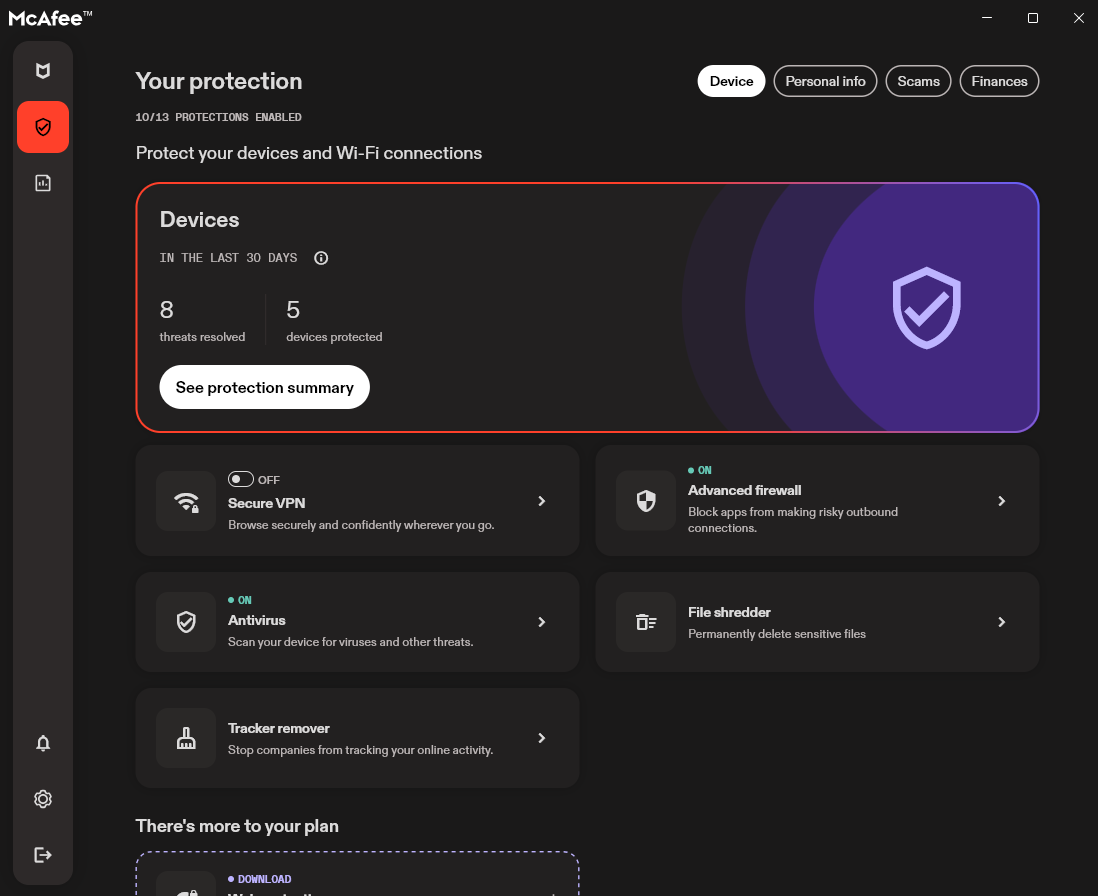Screen dimensions: 1098x896
Task: Click the Antivirus ON status
Action: click(x=239, y=600)
